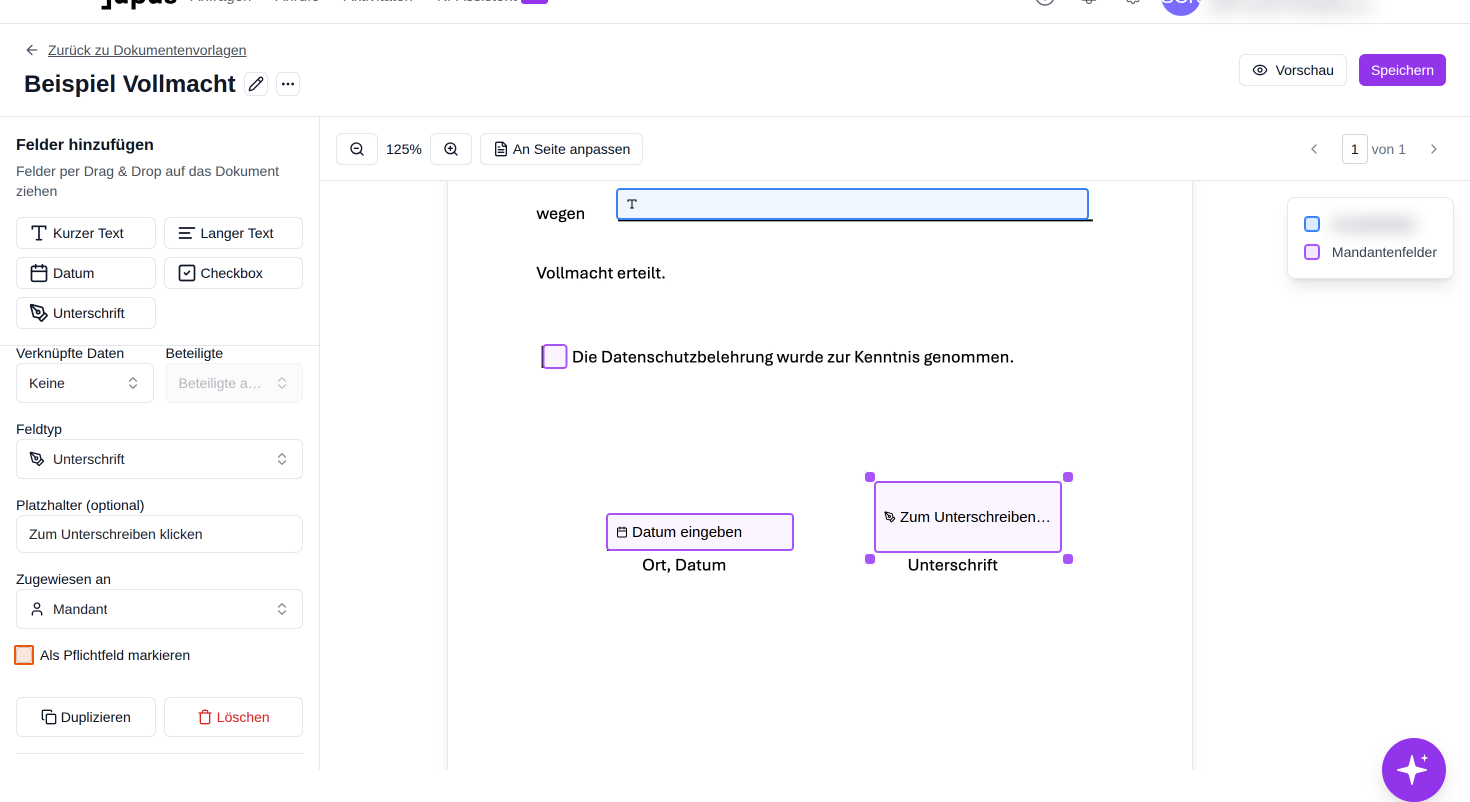1470x802 pixels.
Task: Click the von 1 page count text
Action: tap(1389, 149)
